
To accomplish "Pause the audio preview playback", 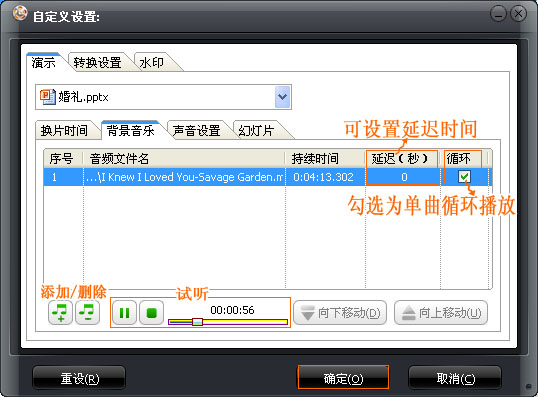I will pyautogui.click(x=124, y=313).
